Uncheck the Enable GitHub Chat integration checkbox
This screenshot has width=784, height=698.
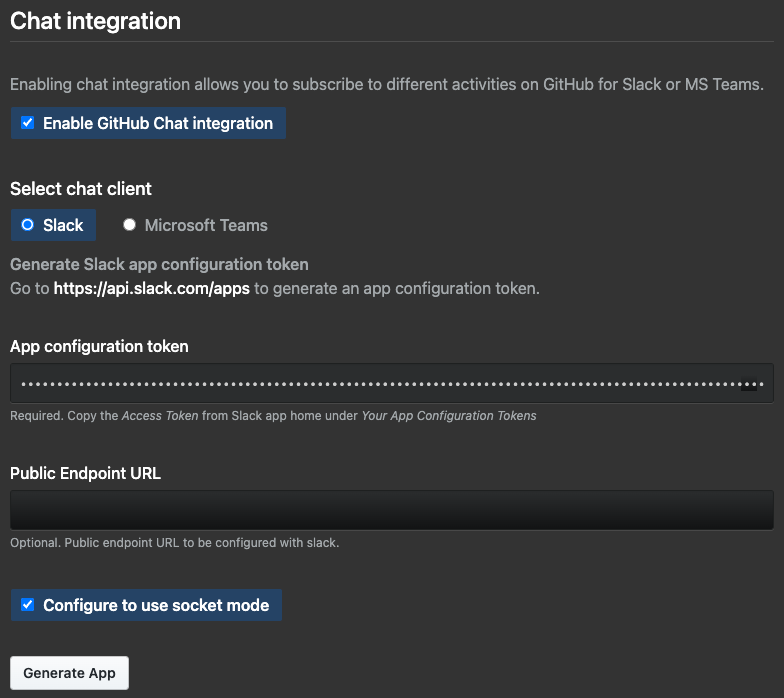28,123
